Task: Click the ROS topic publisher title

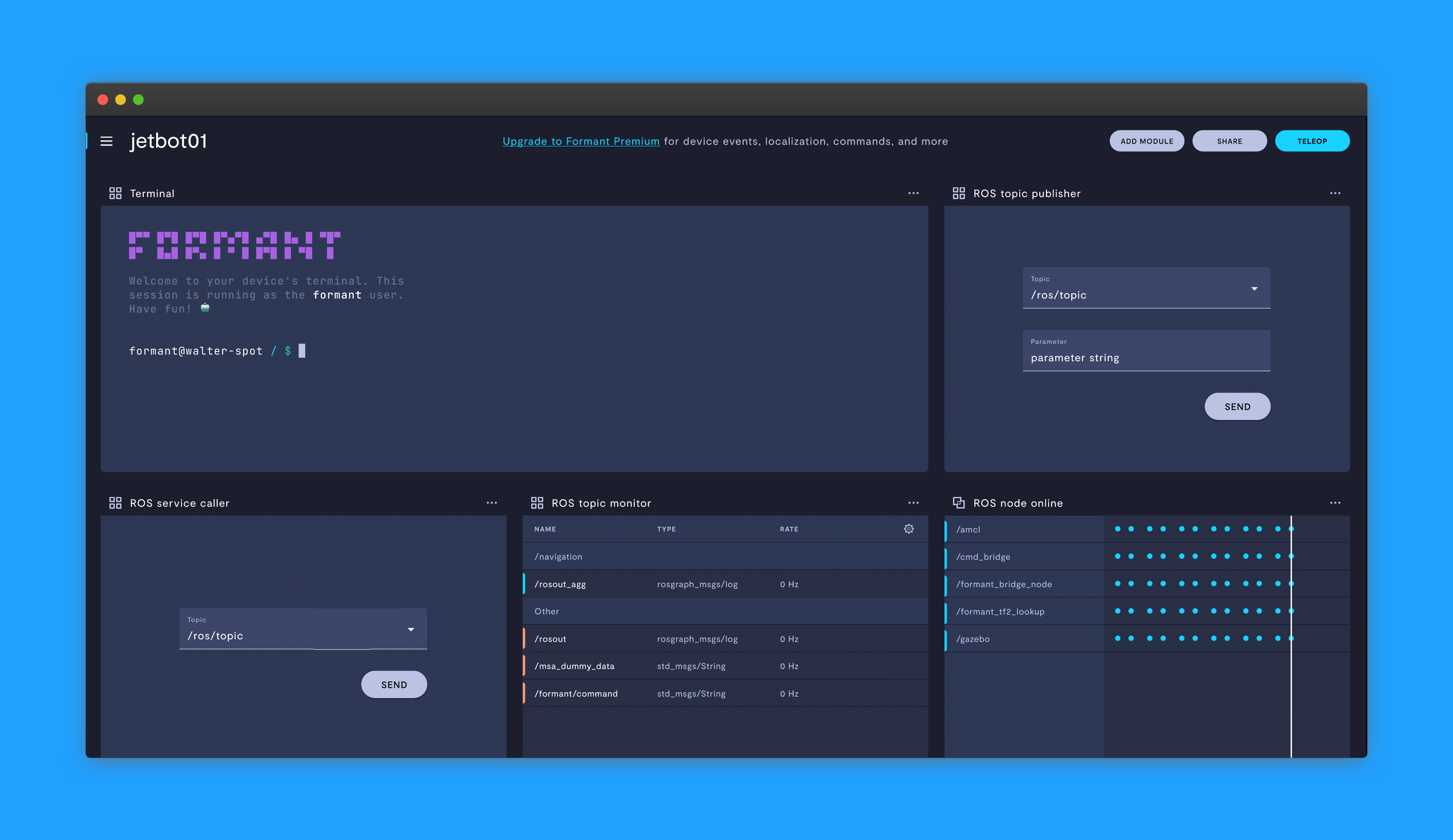Action: pos(1027,193)
